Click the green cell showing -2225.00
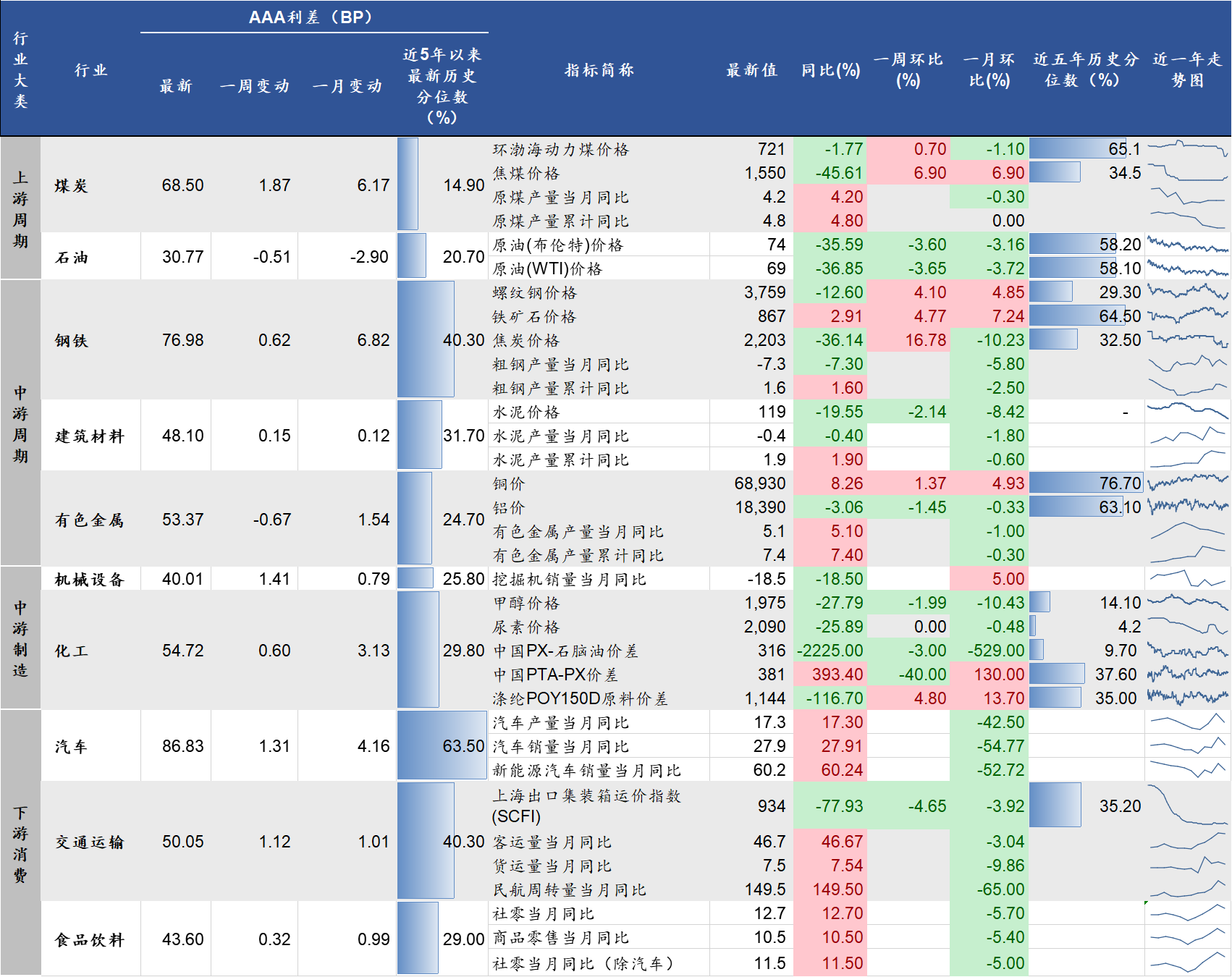 point(830,651)
